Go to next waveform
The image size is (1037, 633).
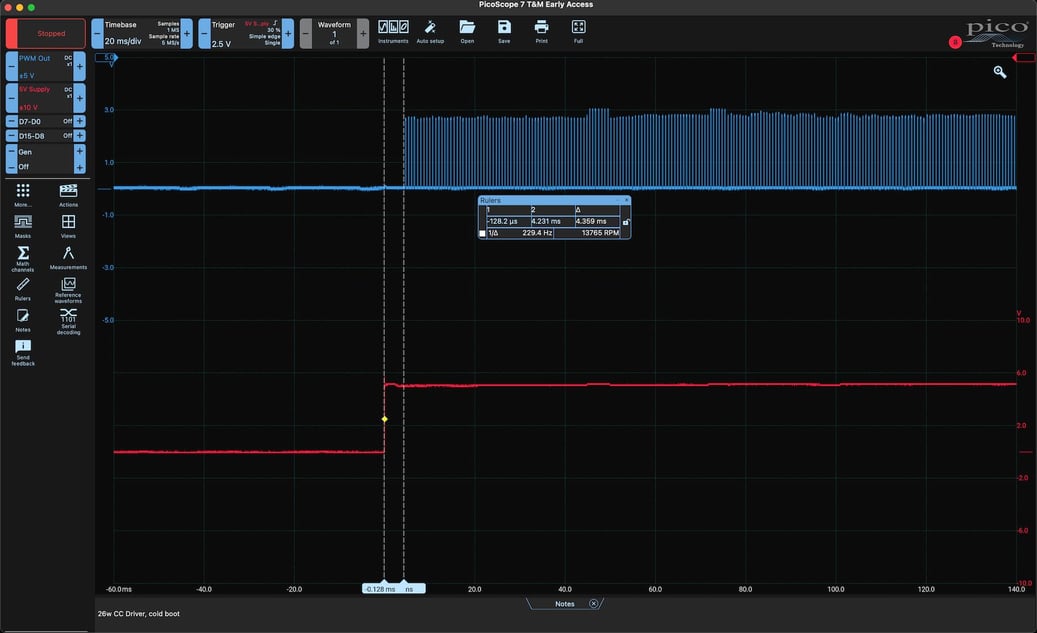click(x=363, y=33)
